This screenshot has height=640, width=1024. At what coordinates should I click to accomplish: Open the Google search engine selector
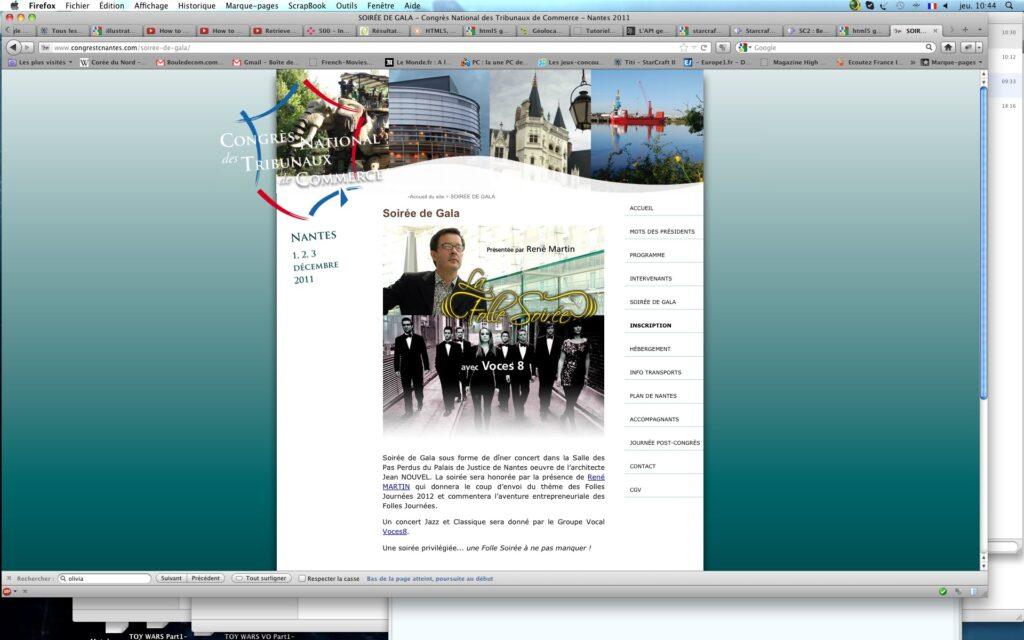point(744,48)
